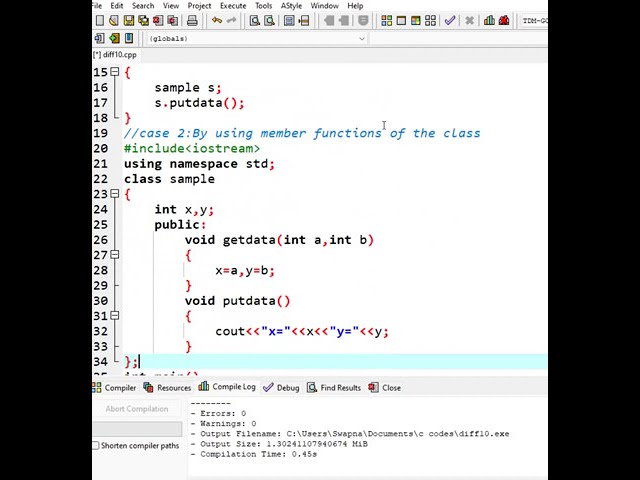Open the Execute menu

coord(233,6)
